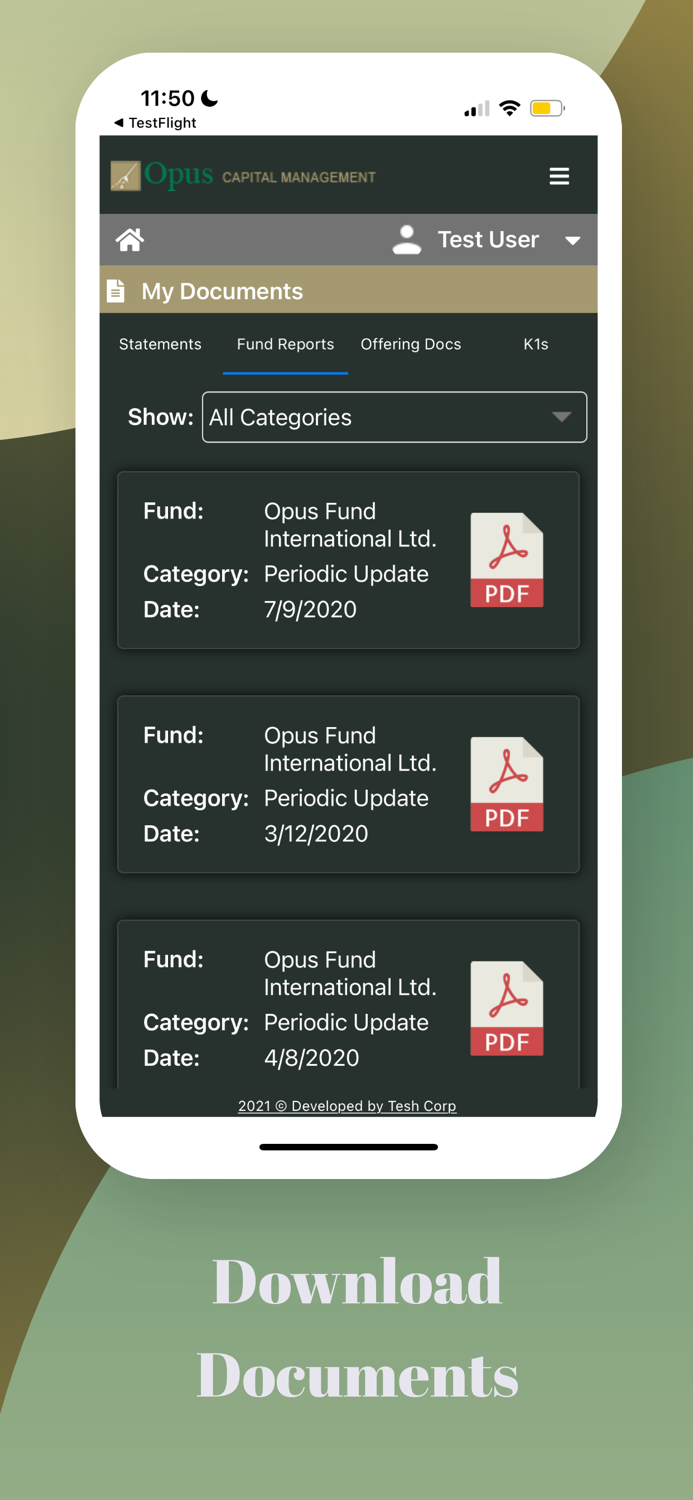Switch to the Offering Docs tab
Image resolution: width=693 pixels, height=1500 pixels.
coord(411,344)
